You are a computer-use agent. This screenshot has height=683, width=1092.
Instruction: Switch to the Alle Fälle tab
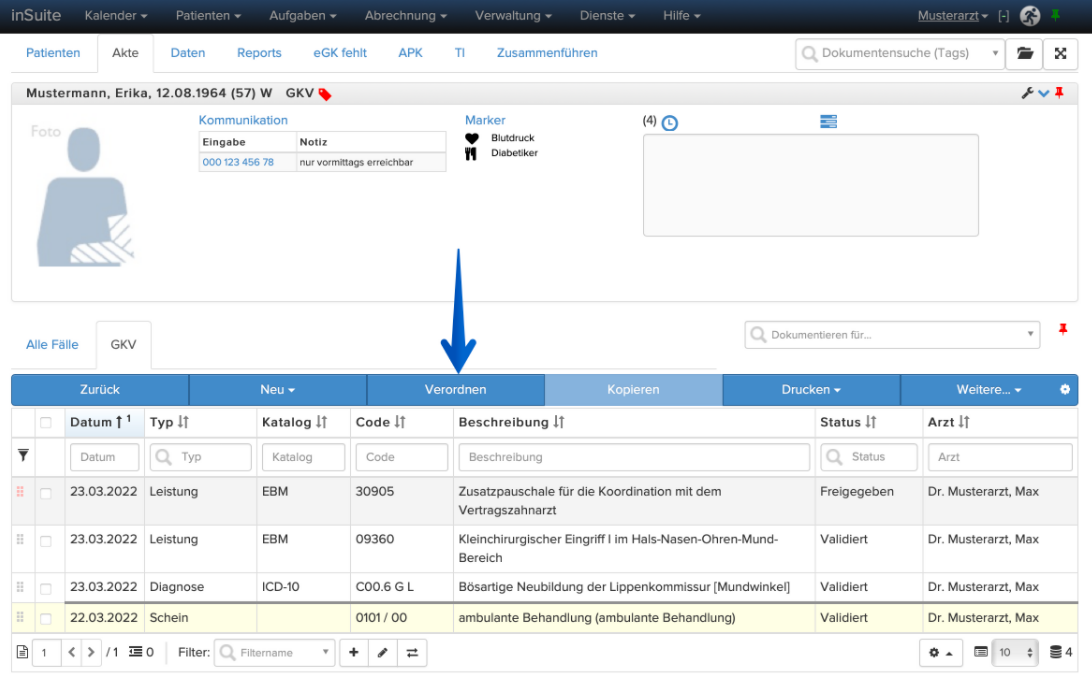(52, 345)
